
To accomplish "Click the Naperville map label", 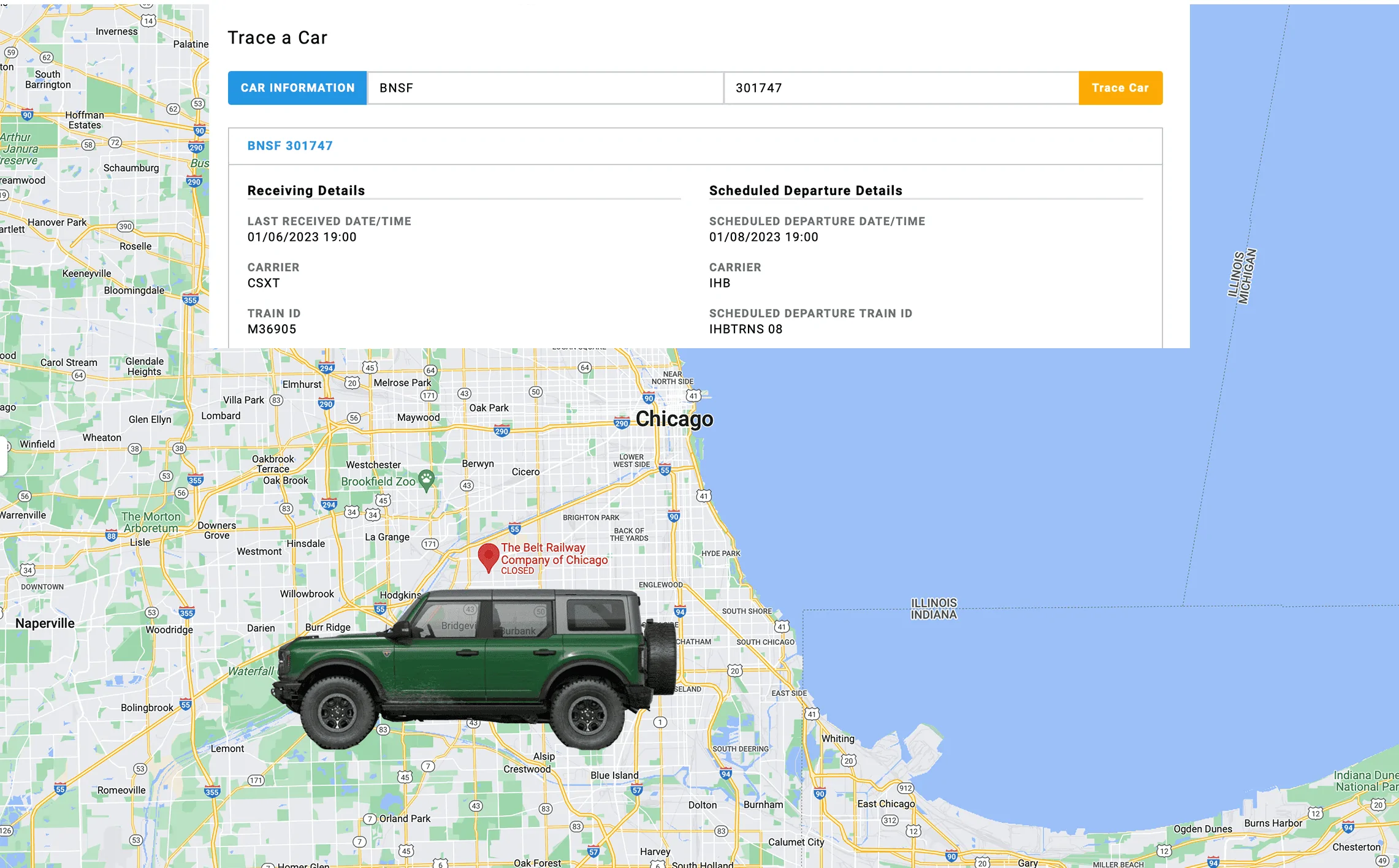I will coord(45,623).
